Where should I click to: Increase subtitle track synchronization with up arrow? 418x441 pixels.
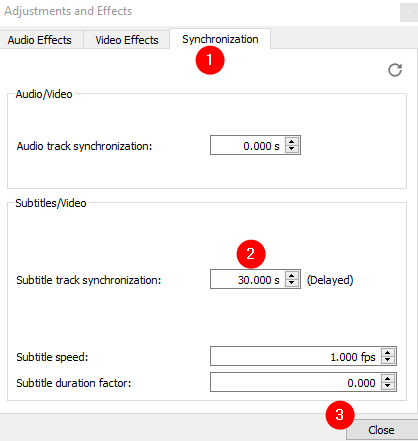pyautogui.click(x=292, y=275)
